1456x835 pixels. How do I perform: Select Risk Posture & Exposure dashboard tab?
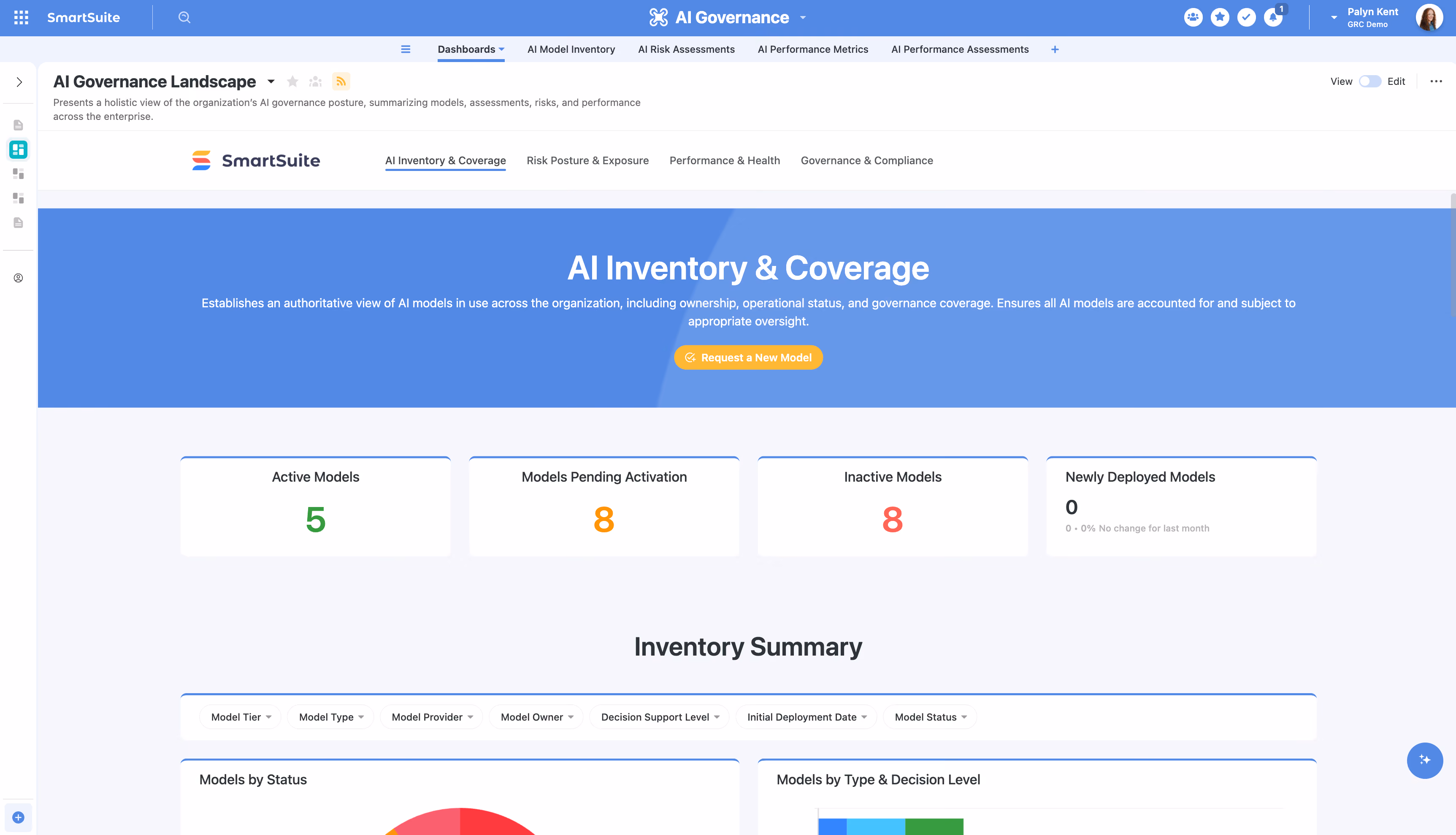587,160
